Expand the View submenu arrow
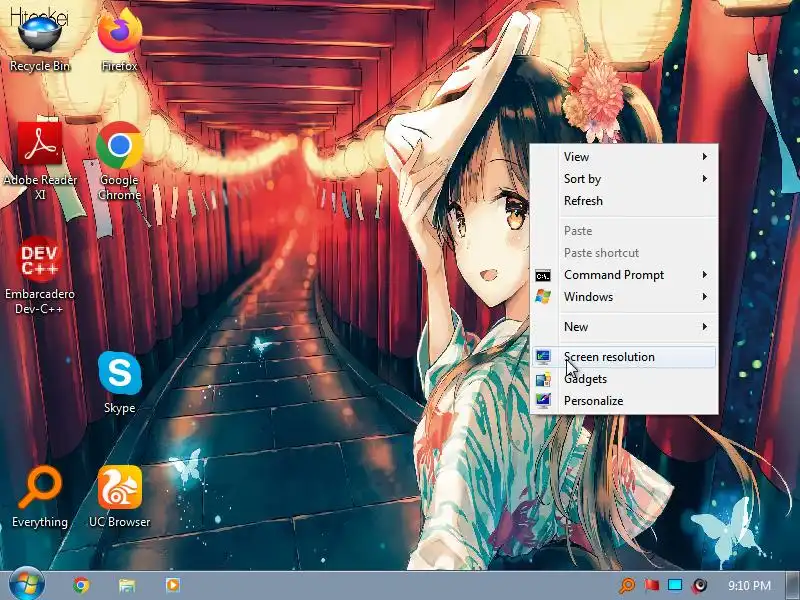The image size is (800, 600). click(705, 157)
